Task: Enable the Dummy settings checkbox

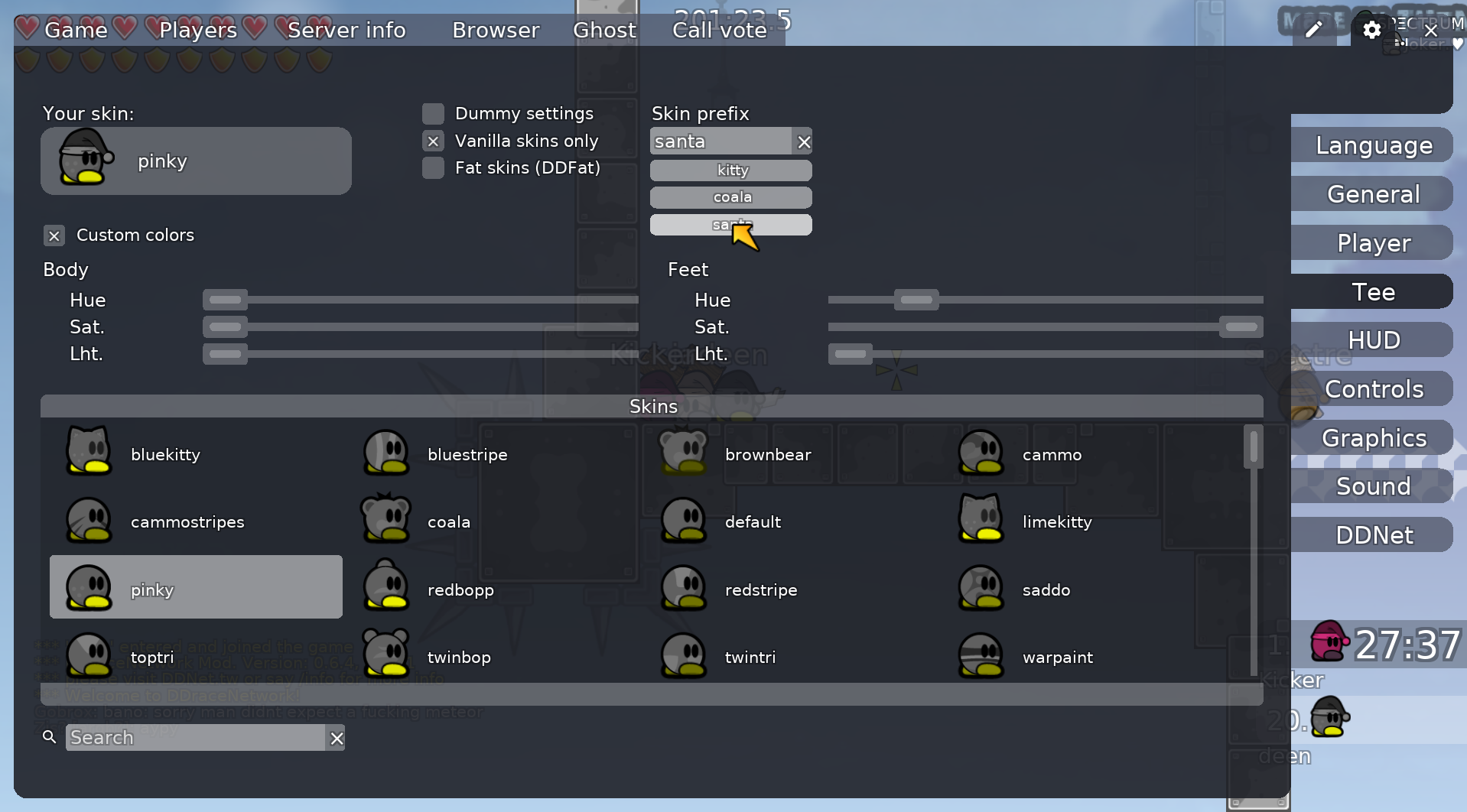Action: 434,114
